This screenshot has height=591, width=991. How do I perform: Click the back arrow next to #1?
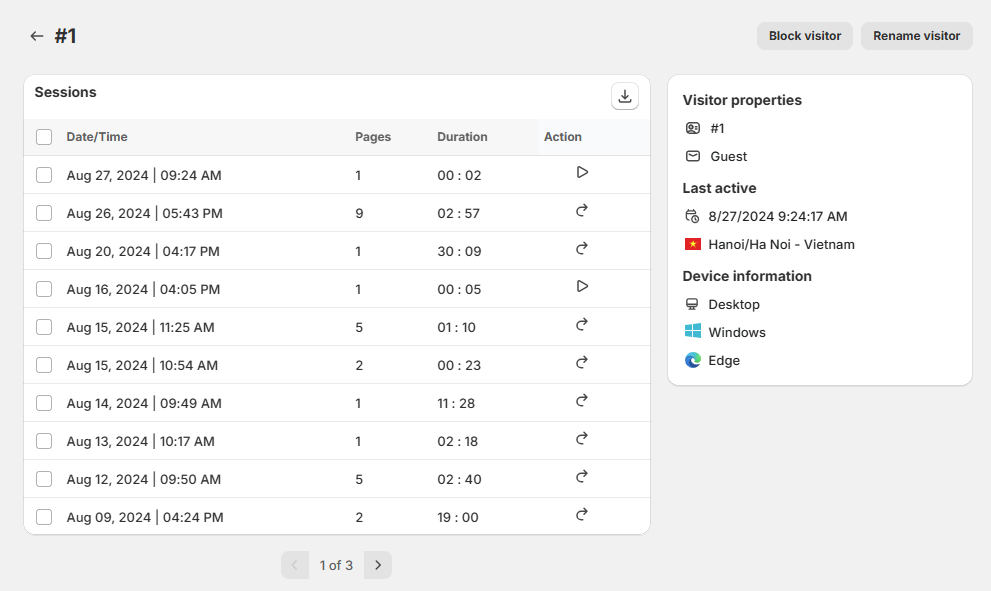click(37, 36)
